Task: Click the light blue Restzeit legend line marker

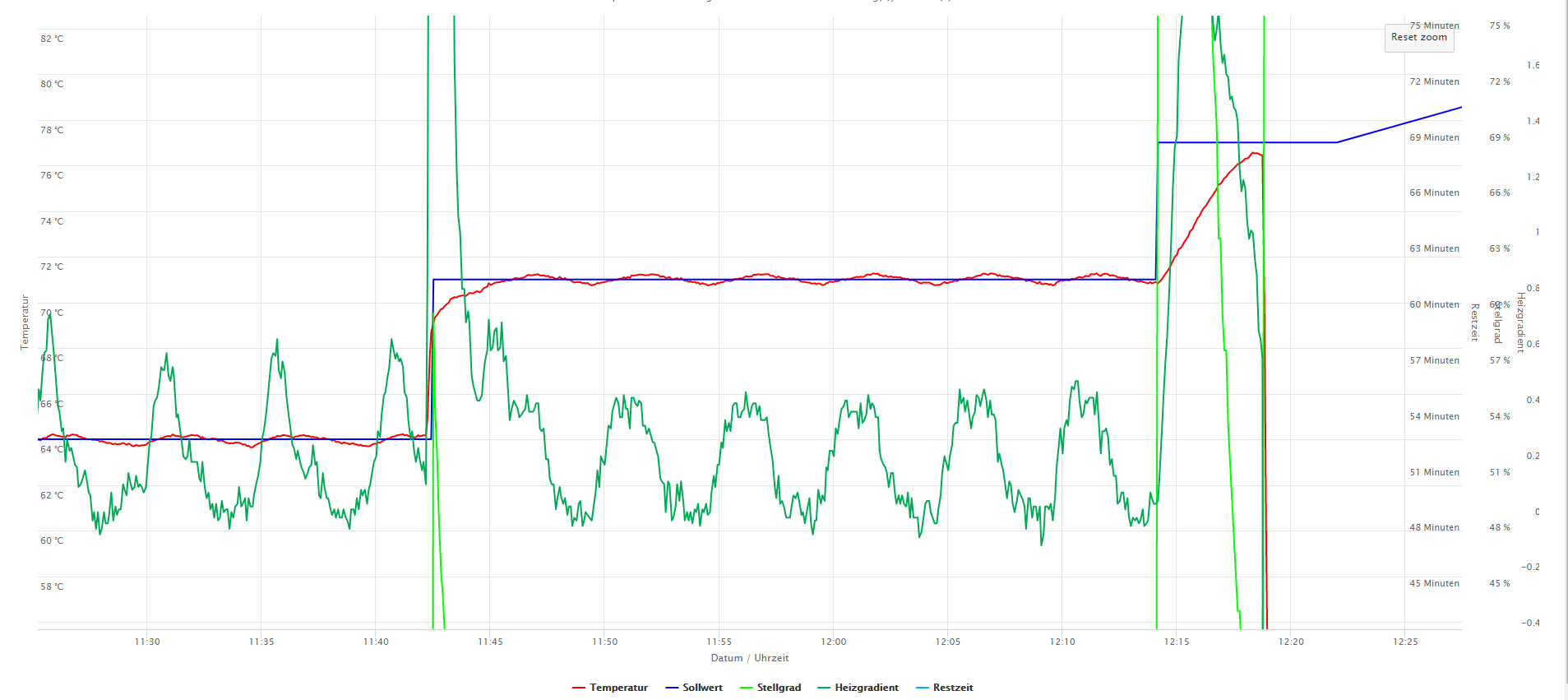Action: (922, 688)
